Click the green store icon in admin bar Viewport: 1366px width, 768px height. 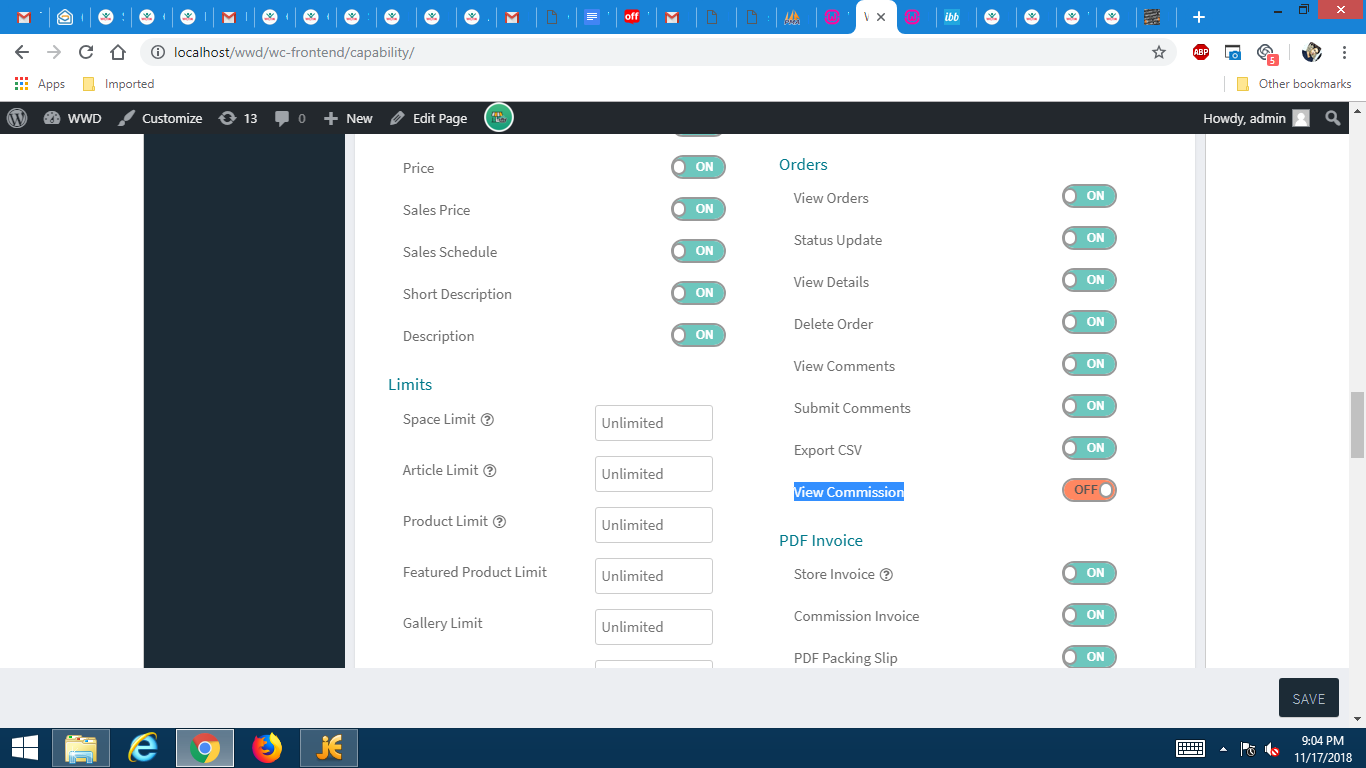coord(499,118)
